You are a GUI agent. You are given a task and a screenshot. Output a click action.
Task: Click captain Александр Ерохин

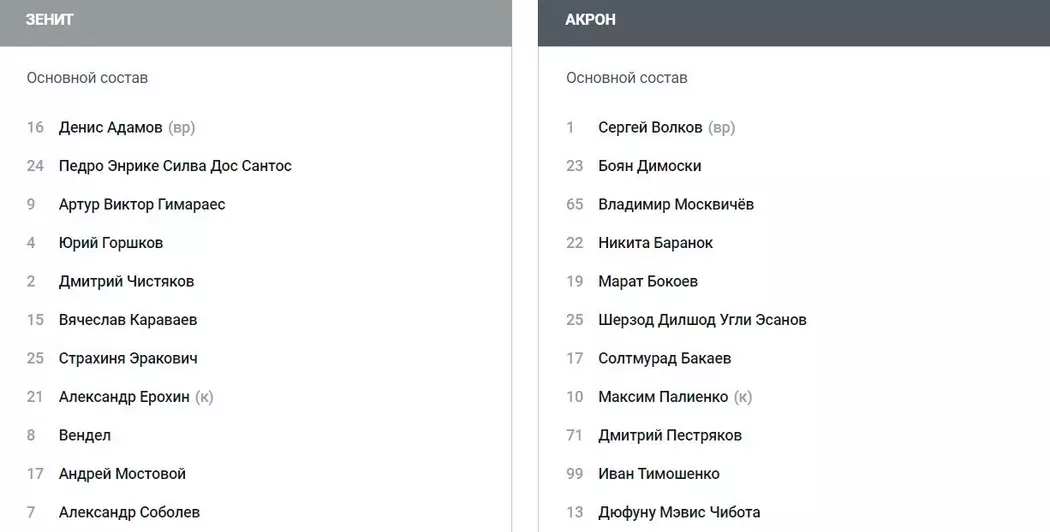coord(124,397)
